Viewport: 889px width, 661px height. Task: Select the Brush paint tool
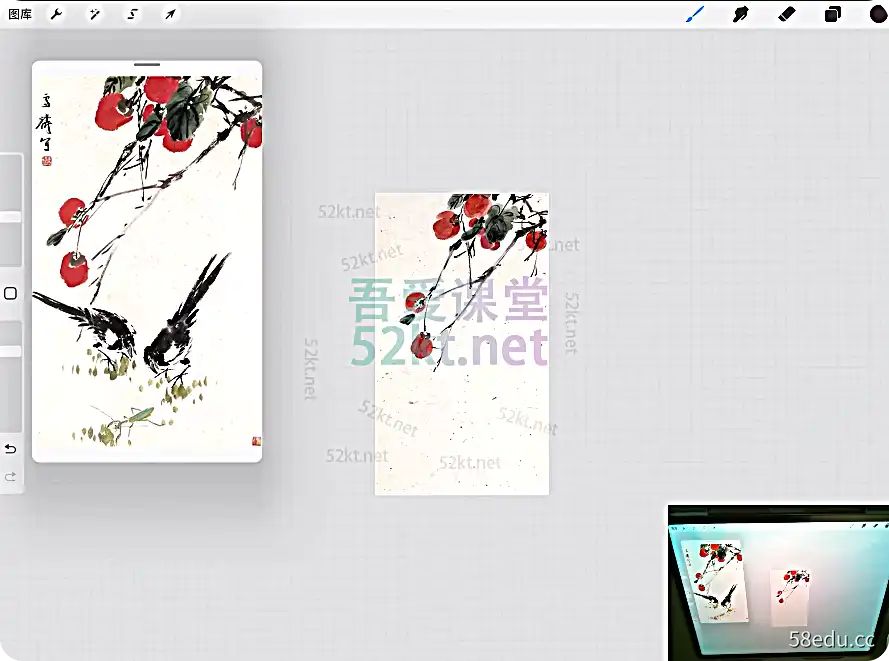pos(695,14)
